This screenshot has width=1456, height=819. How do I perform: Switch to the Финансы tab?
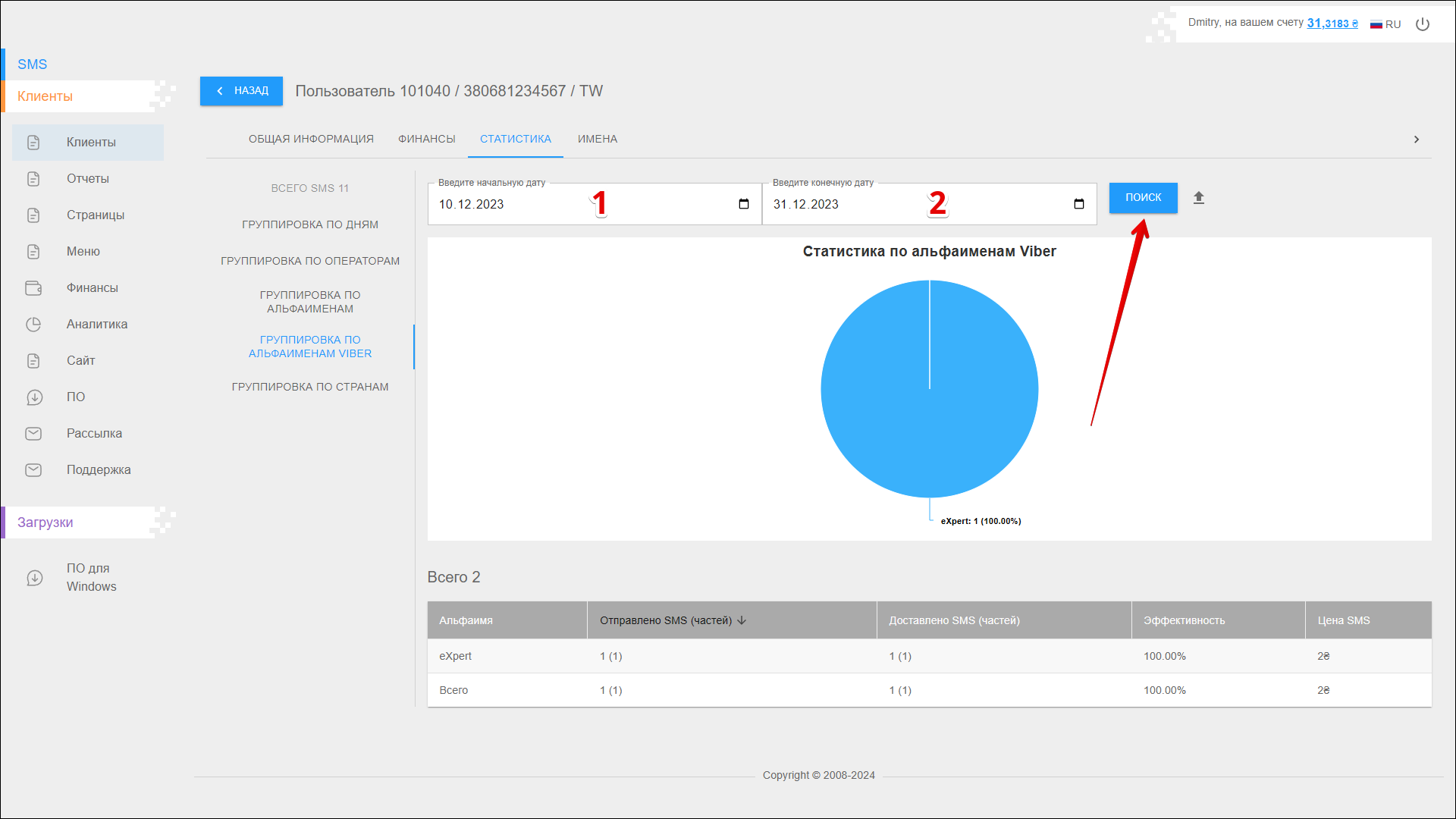coord(426,139)
